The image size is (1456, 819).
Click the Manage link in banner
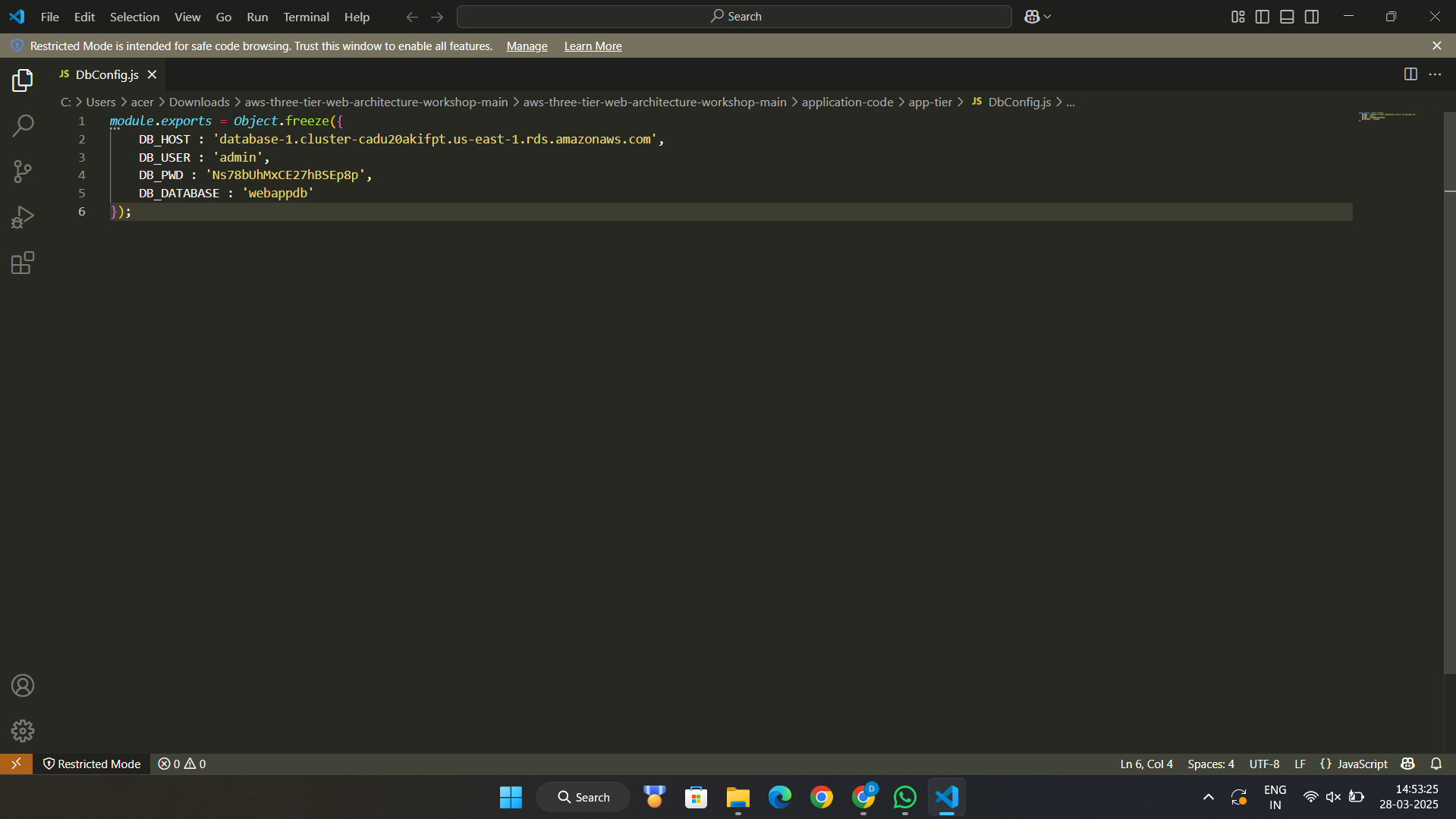tap(527, 46)
